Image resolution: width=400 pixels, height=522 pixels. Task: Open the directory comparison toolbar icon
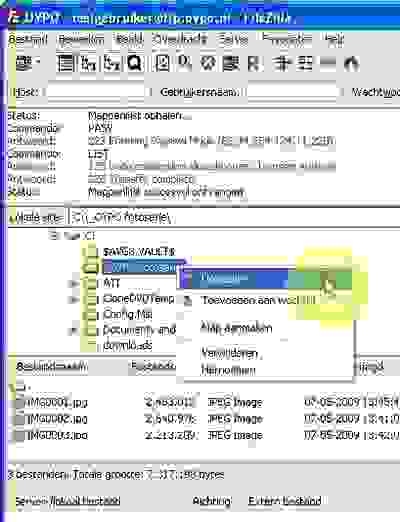(x=305, y=63)
